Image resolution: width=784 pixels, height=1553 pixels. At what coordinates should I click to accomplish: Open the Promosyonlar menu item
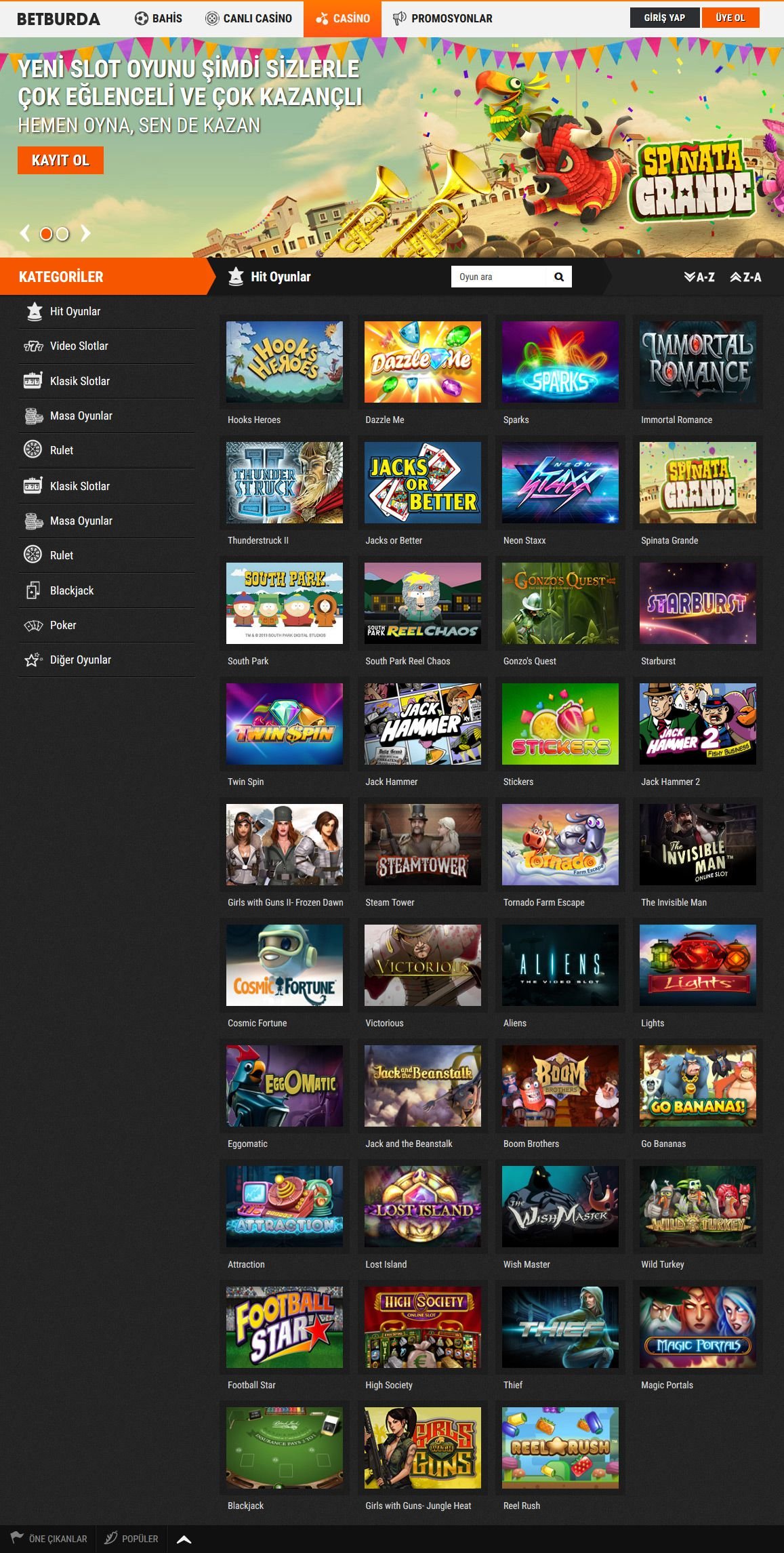click(442, 18)
